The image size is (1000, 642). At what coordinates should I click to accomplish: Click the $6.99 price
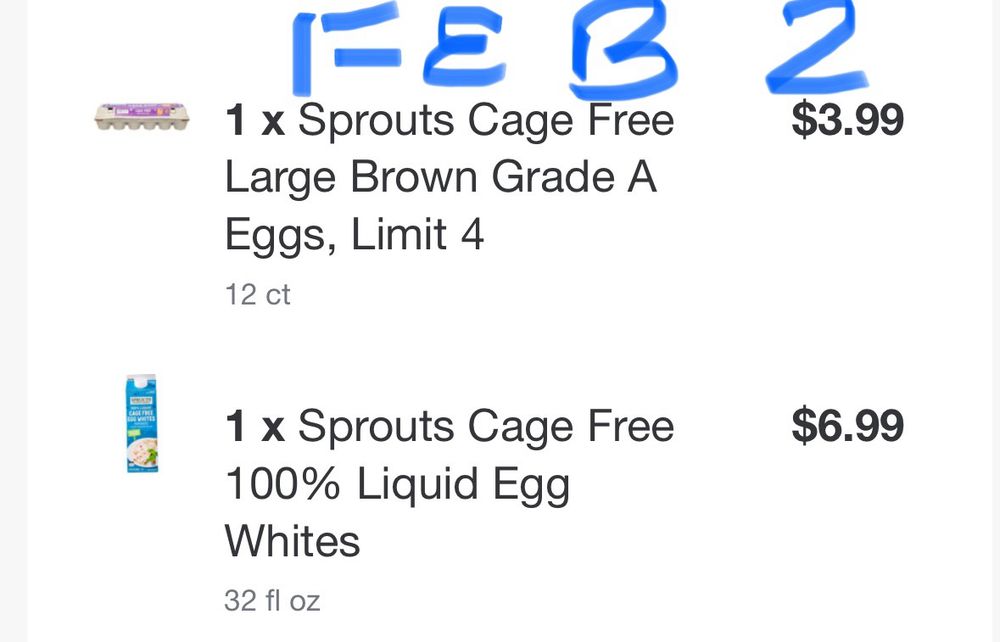(x=847, y=426)
